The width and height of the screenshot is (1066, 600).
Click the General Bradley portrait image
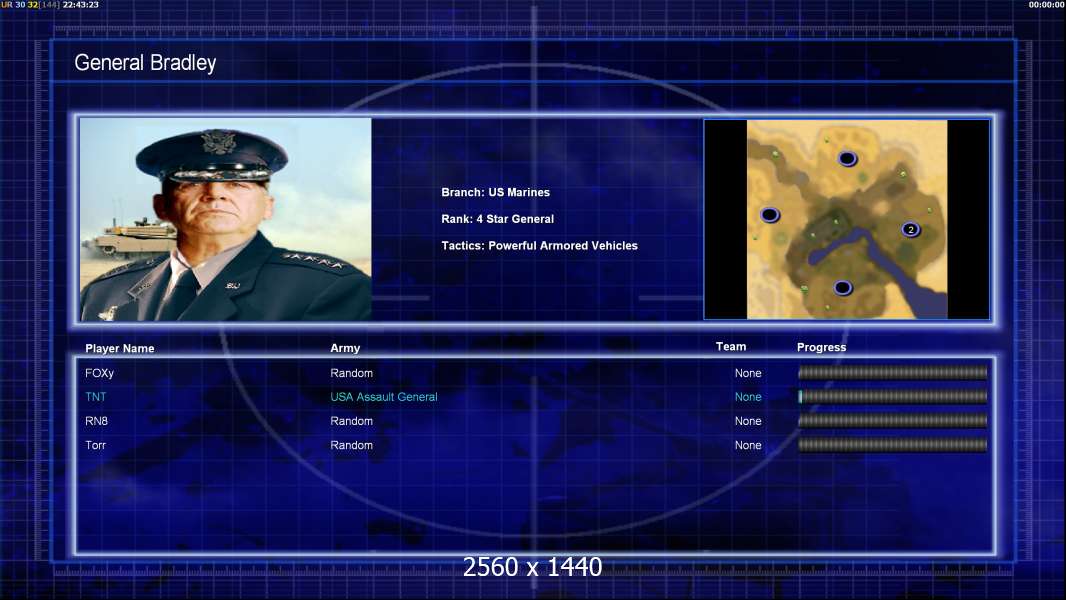(226, 219)
